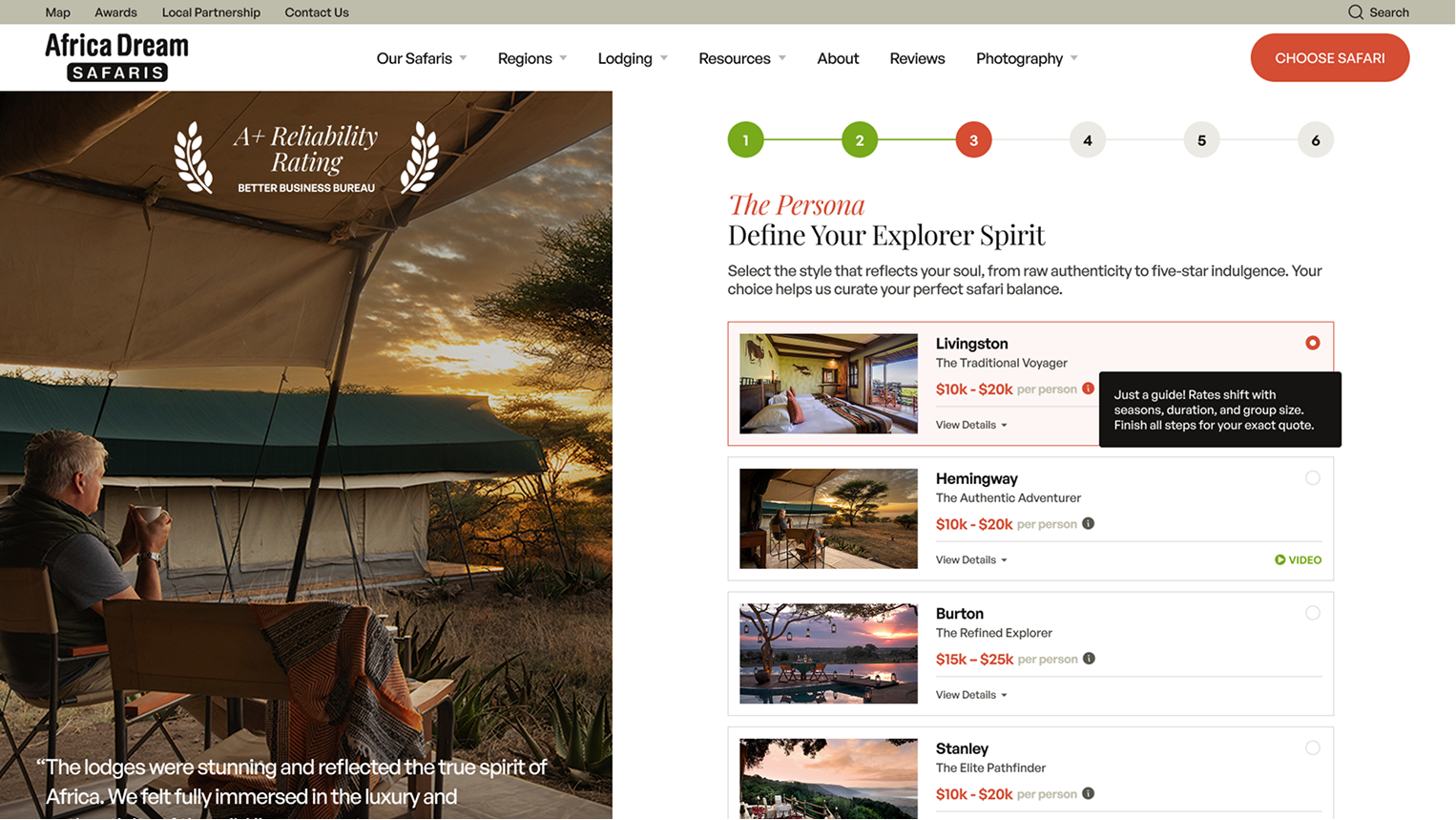Click the info icon beside Hemingway's price
The height and width of the screenshot is (820, 1456).
click(x=1089, y=523)
